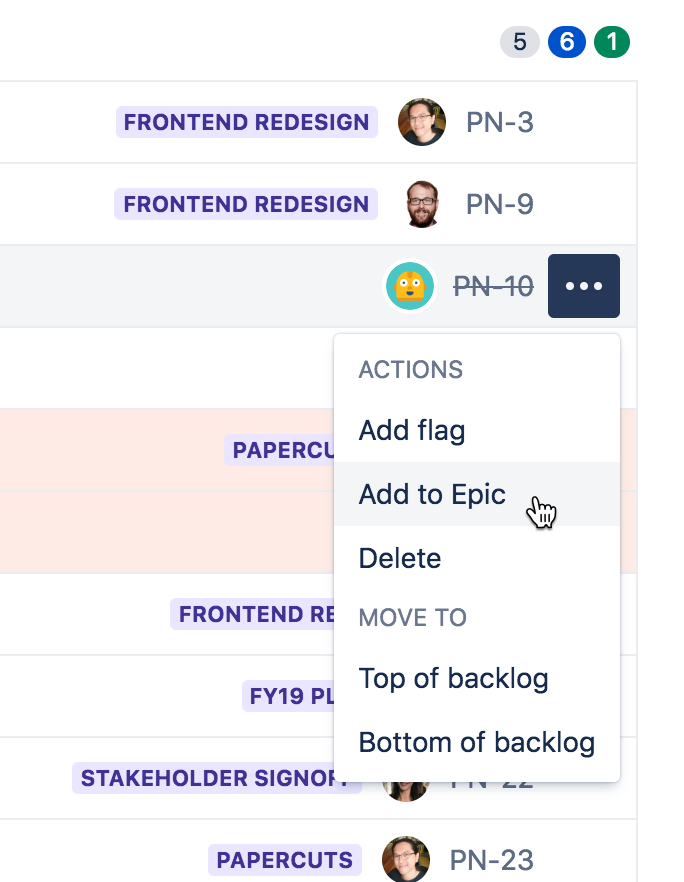Select Add flag from the actions menu
Image resolution: width=684 pixels, height=882 pixels.
click(411, 430)
